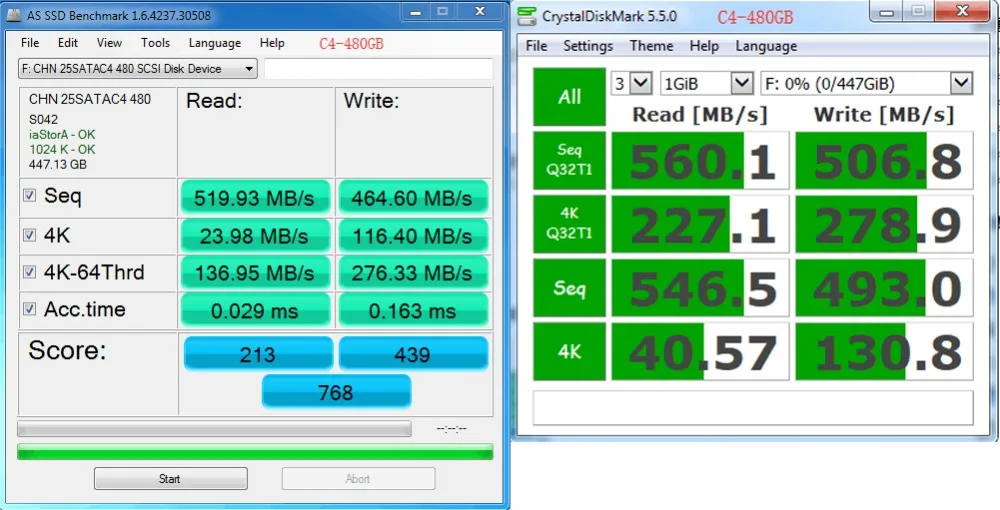The width and height of the screenshot is (1000, 510).
Task: Click the S042 firmware text
Action: coord(43,119)
